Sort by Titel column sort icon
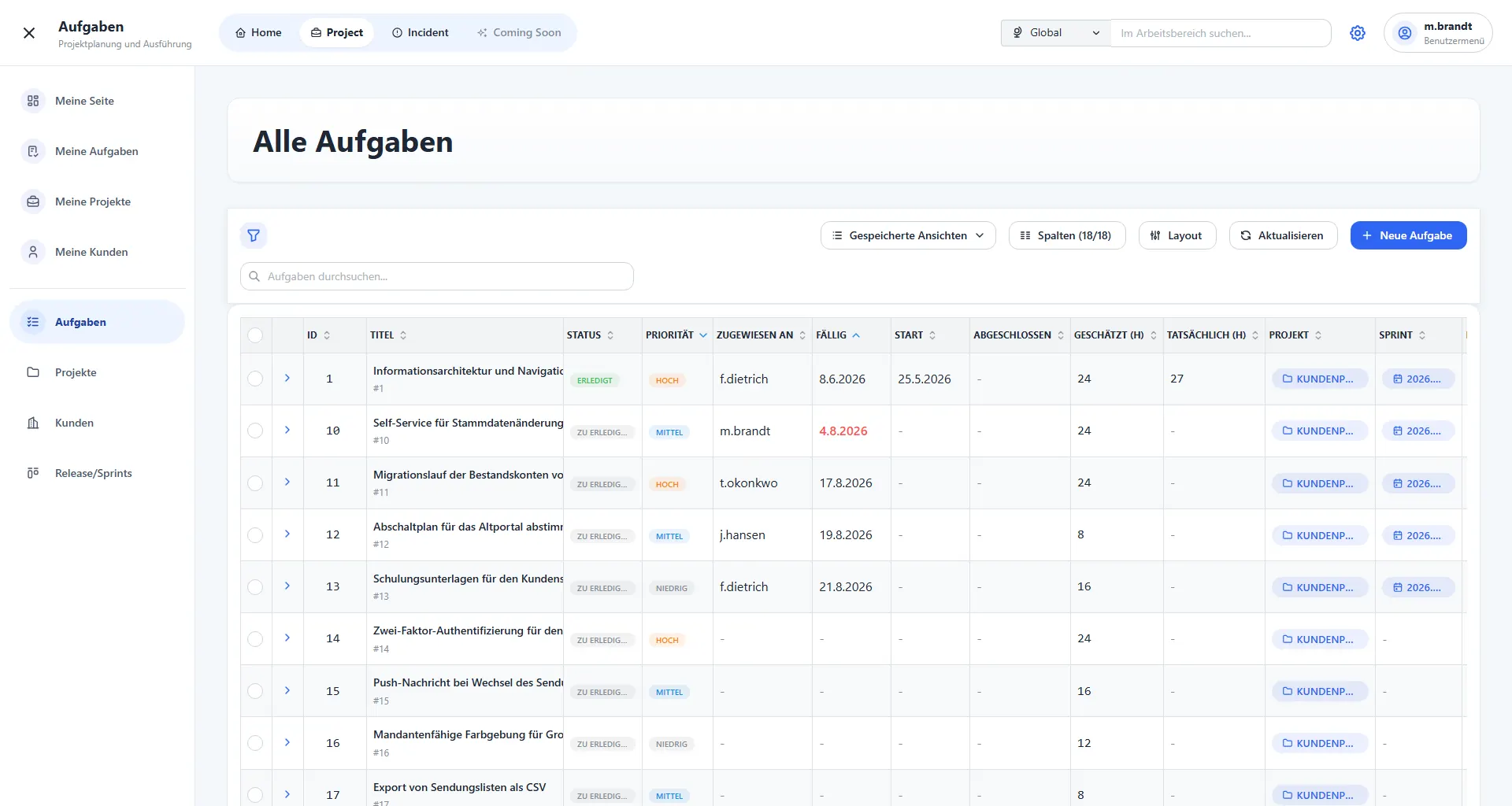The width and height of the screenshot is (1512, 806). (403, 335)
